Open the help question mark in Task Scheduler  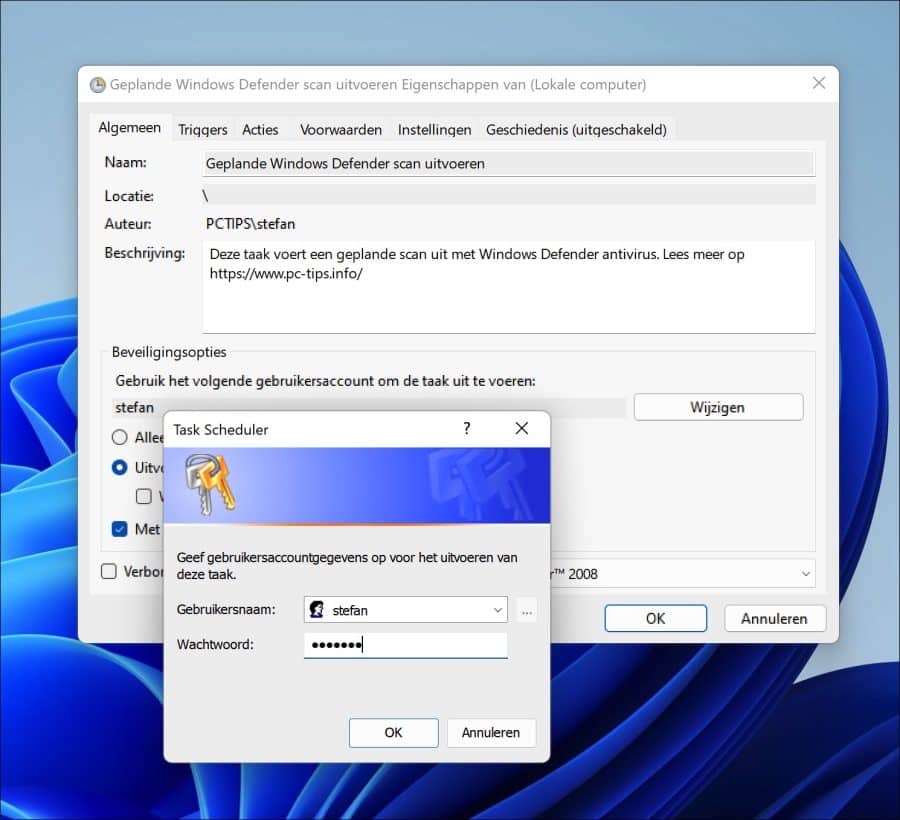click(467, 428)
